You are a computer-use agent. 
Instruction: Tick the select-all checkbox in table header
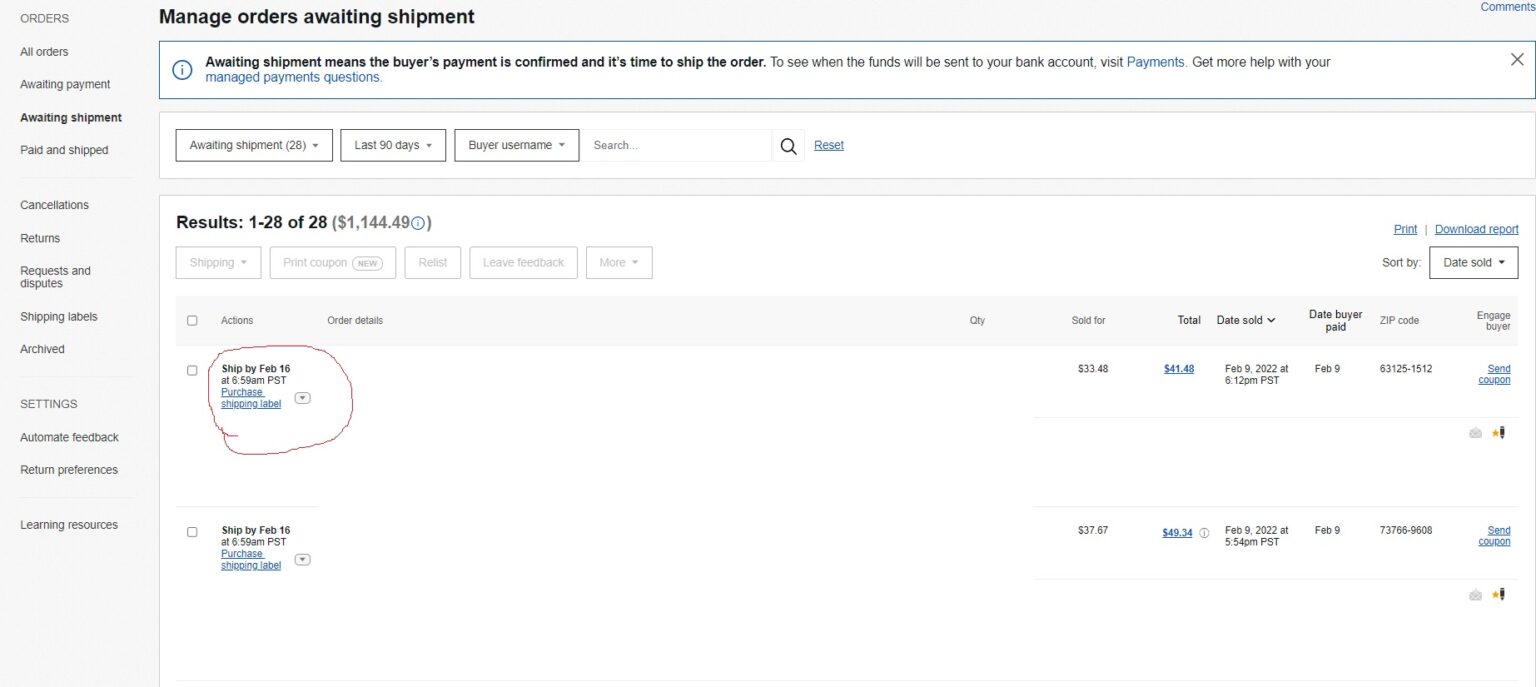tap(192, 321)
